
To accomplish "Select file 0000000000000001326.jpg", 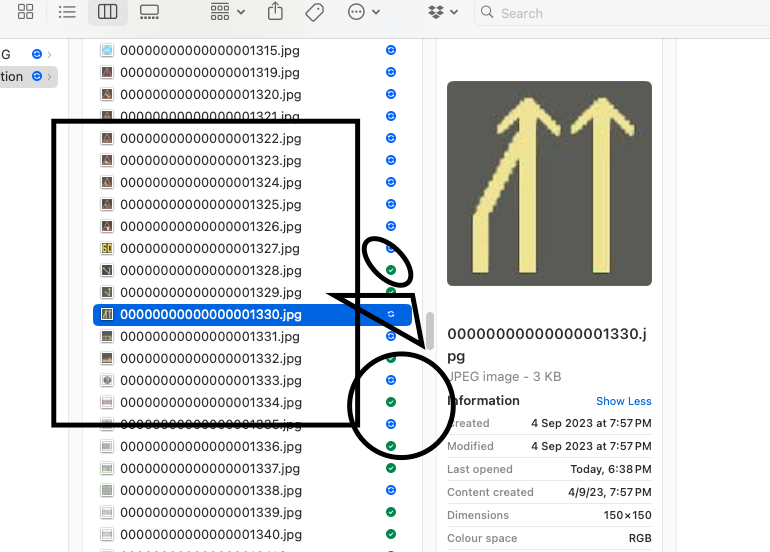I will pos(211,226).
